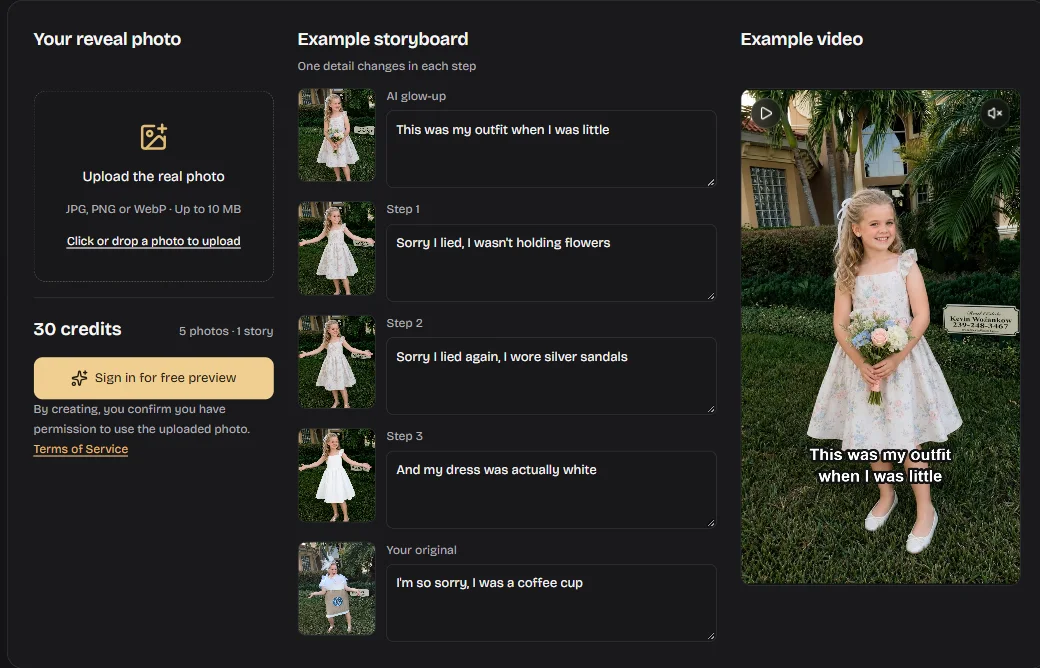Select the Step 1 thumbnail
Viewport: 1040px width, 668px height.
coord(336,248)
